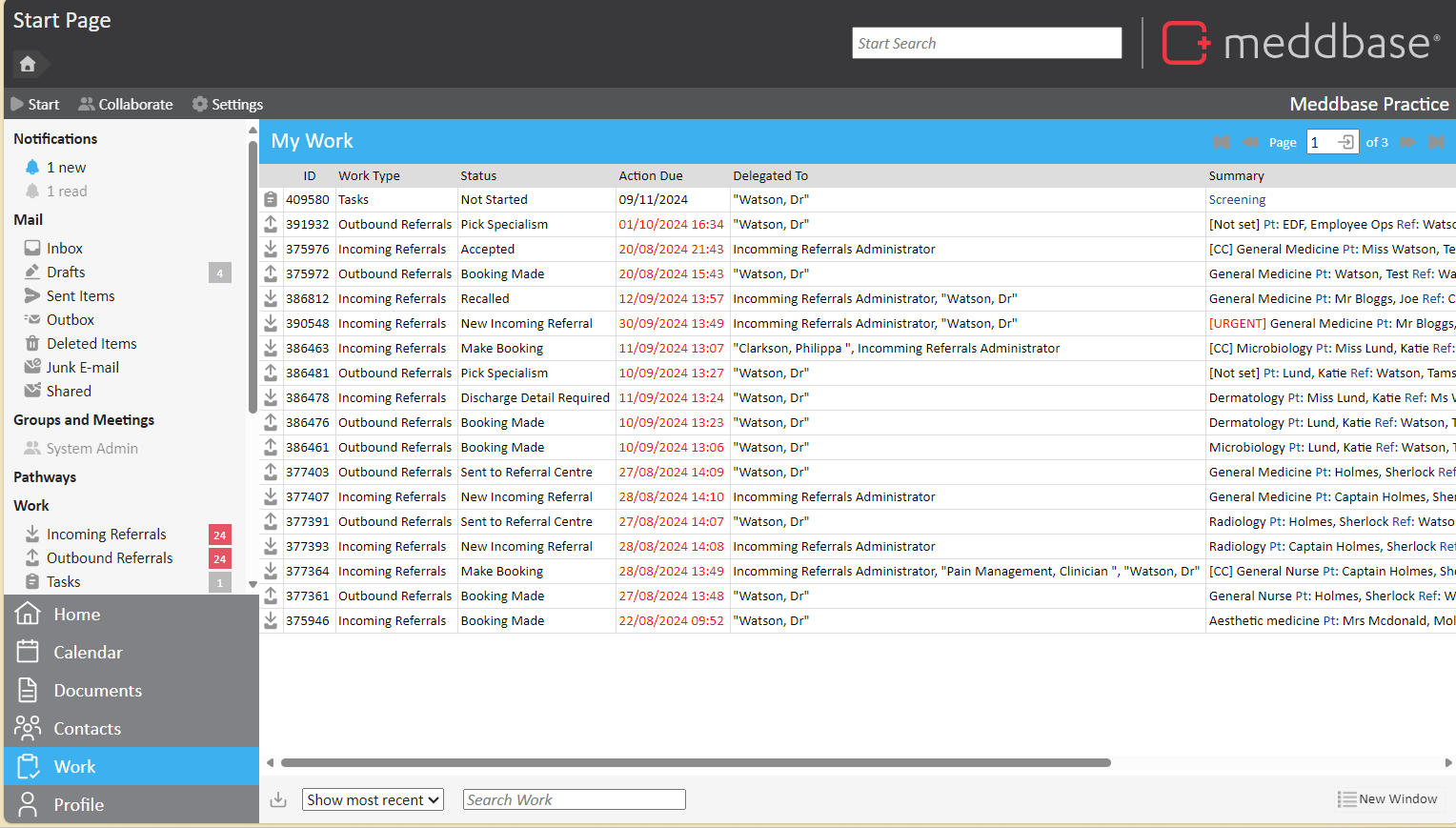Screen dimensions: 1456x828
Task: Open the Collaborate menu
Action: 126,105
